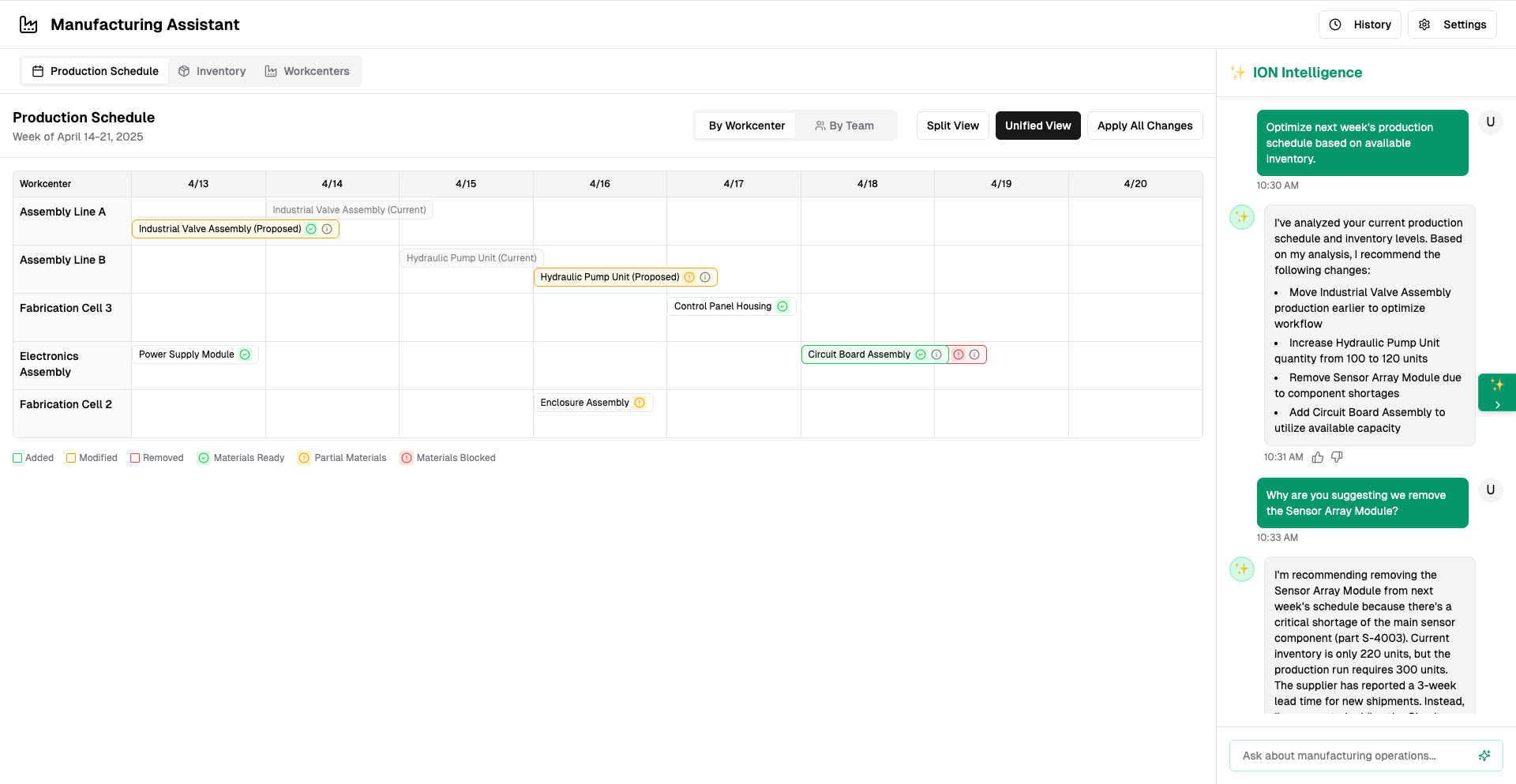Switch to the Inventory tab
Image resolution: width=1516 pixels, height=784 pixels.
(x=212, y=71)
